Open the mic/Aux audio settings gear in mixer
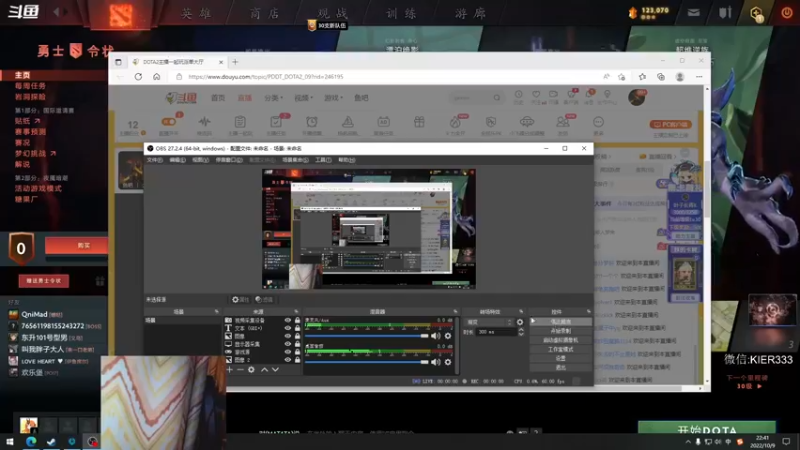This screenshot has width=800, height=450. point(448,336)
